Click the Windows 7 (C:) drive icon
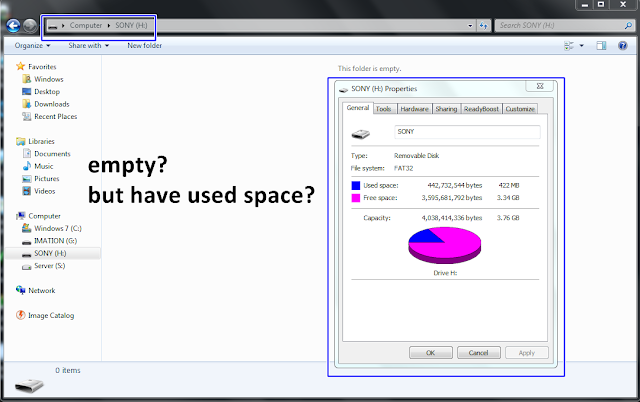The height and width of the screenshot is (402, 640). pos(27,228)
